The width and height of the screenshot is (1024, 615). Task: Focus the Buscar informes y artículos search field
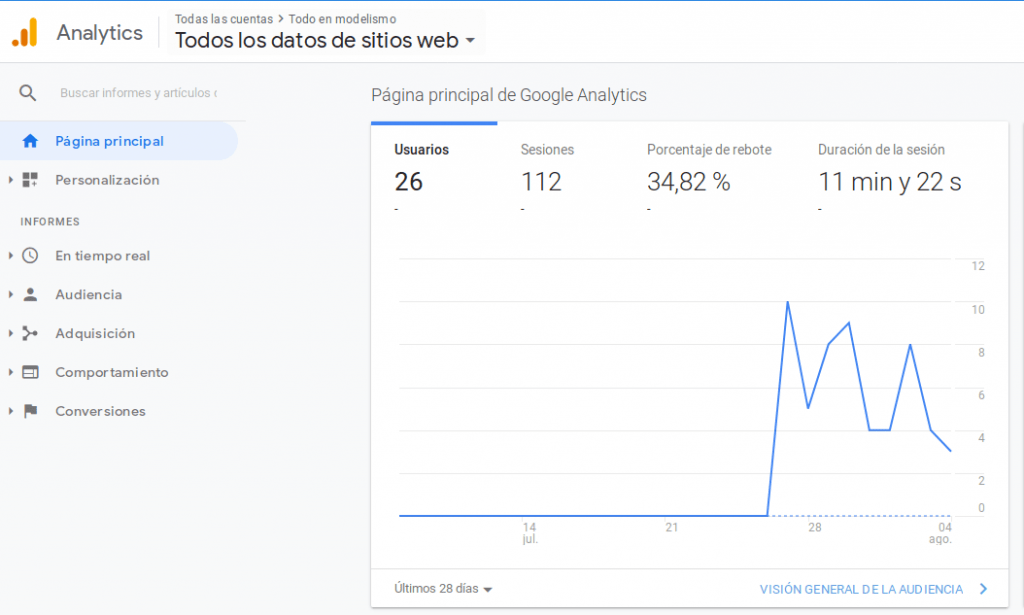pos(138,93)
